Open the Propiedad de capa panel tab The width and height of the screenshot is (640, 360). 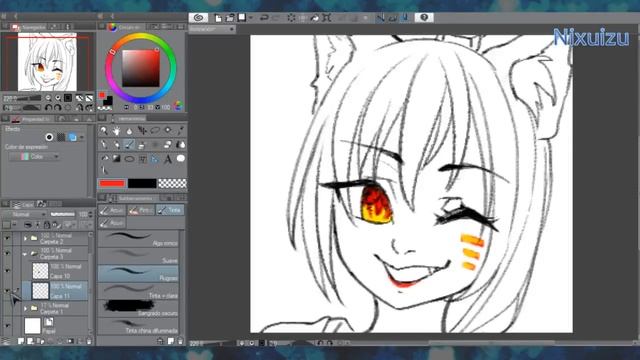31,119
